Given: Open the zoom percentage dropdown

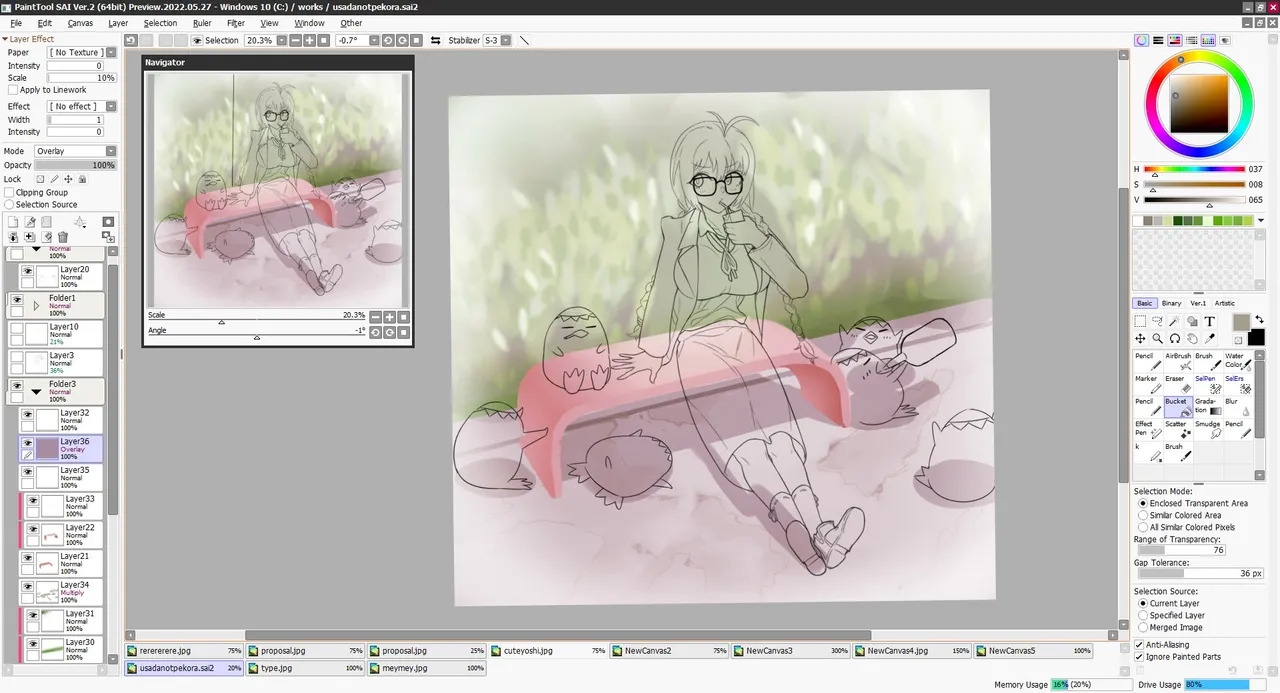Looking at the screenshot, I should pos(281,40).
